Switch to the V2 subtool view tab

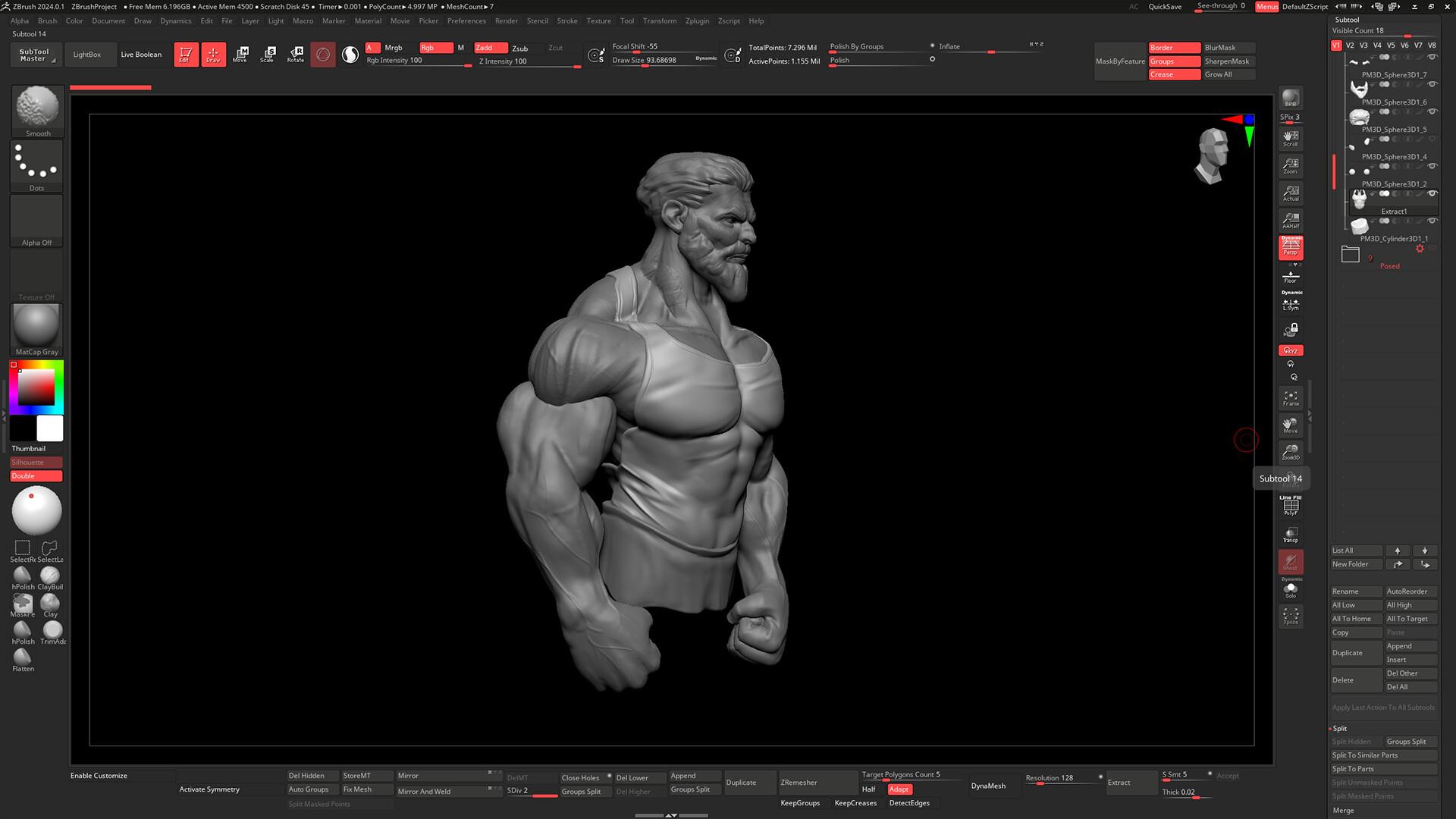[x=1350, y=45]
